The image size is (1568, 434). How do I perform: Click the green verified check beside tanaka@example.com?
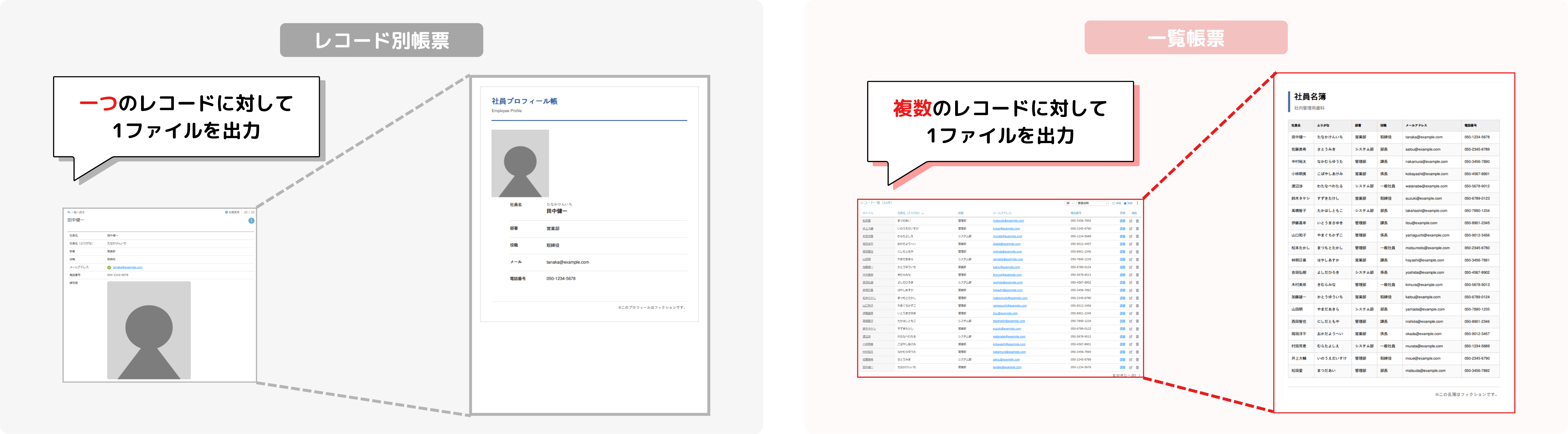point(110,267)
